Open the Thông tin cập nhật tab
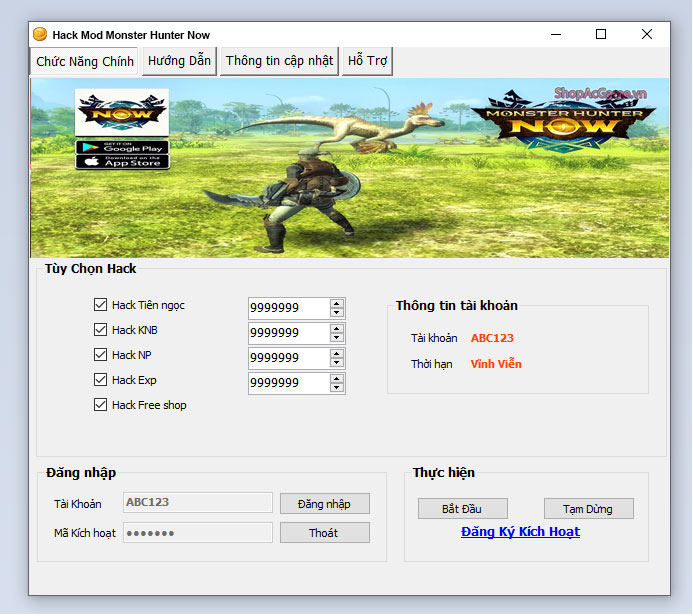The height and width of the screenshot is (616, 693). coord(279,61)
